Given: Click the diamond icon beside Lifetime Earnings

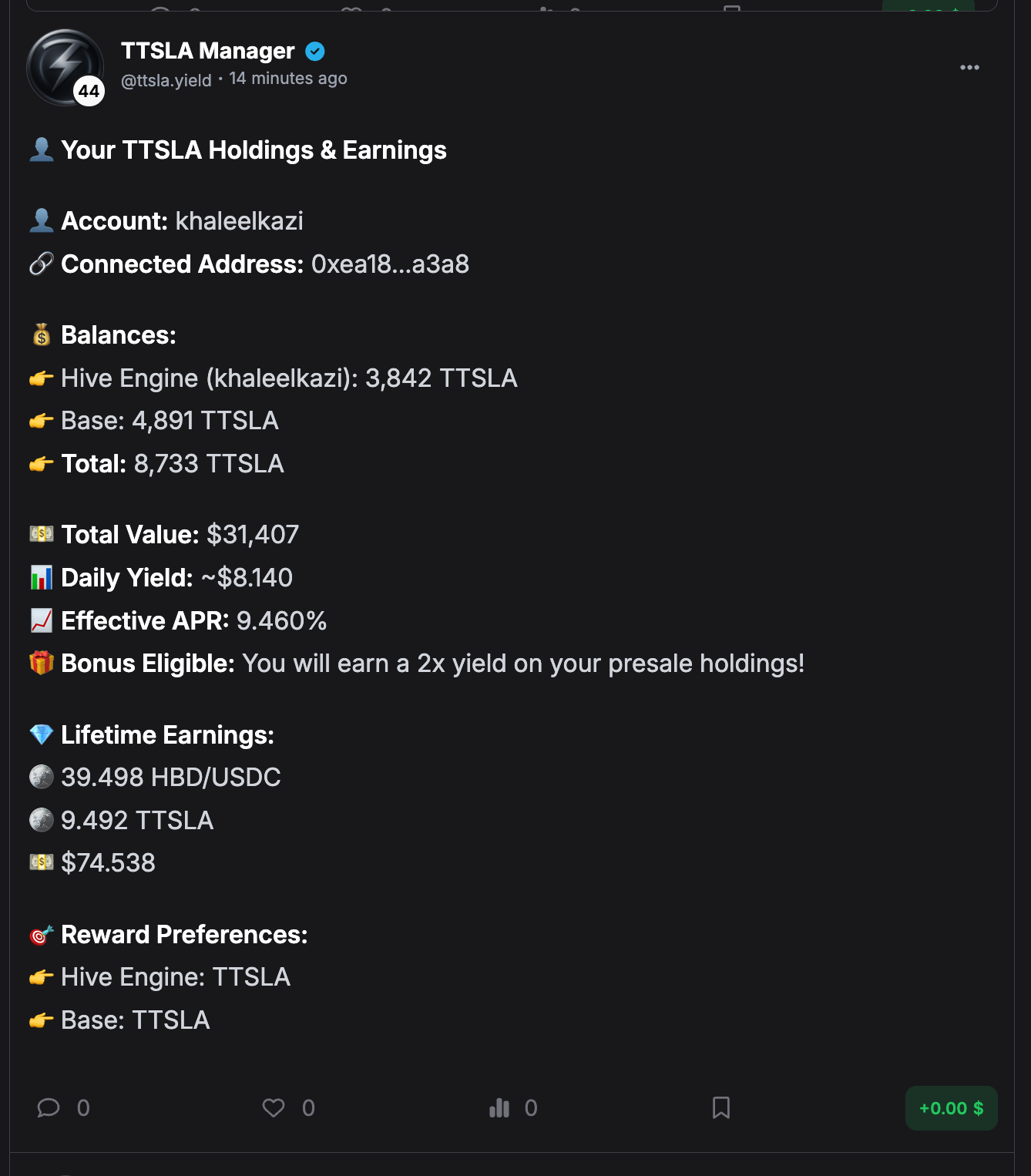Looking at the screenshot, I should [42, 734].
